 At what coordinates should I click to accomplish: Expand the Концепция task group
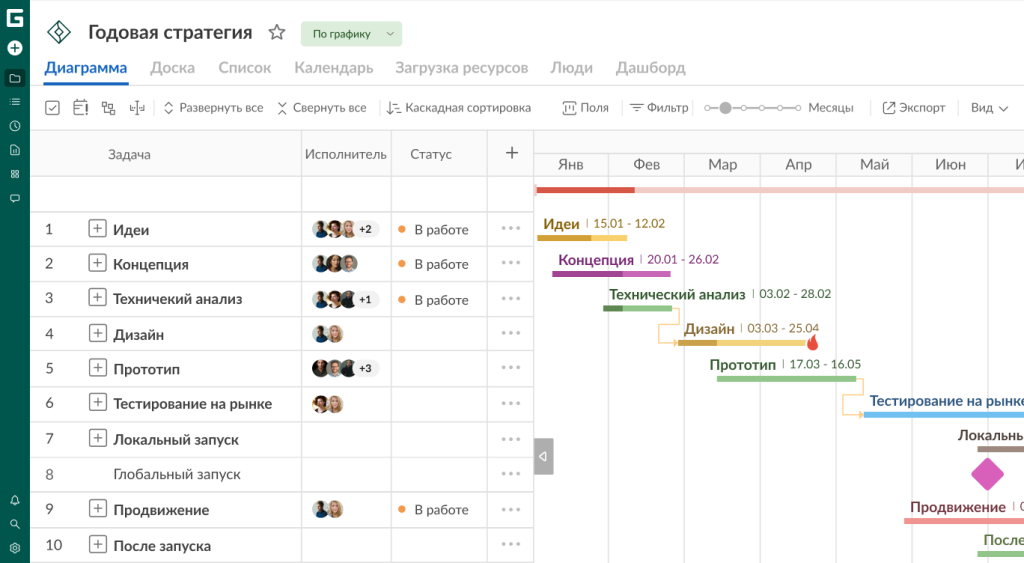click(97, 264)
